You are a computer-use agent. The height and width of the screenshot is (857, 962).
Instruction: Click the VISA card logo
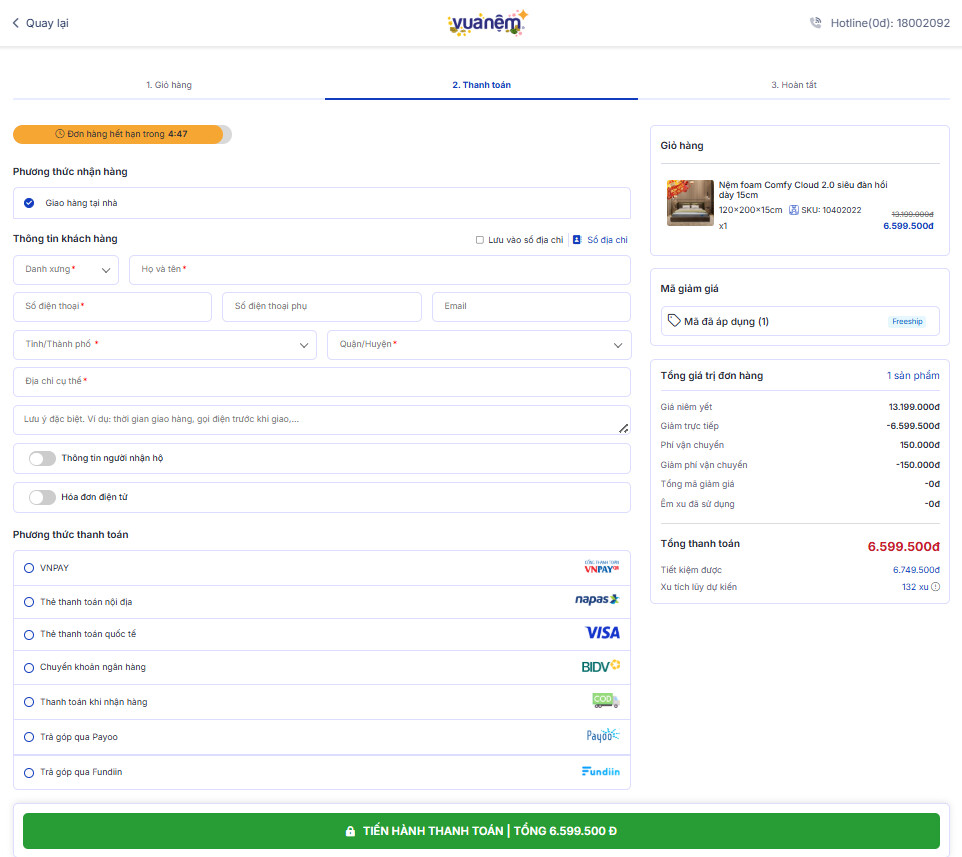click(x=602, y=632)
